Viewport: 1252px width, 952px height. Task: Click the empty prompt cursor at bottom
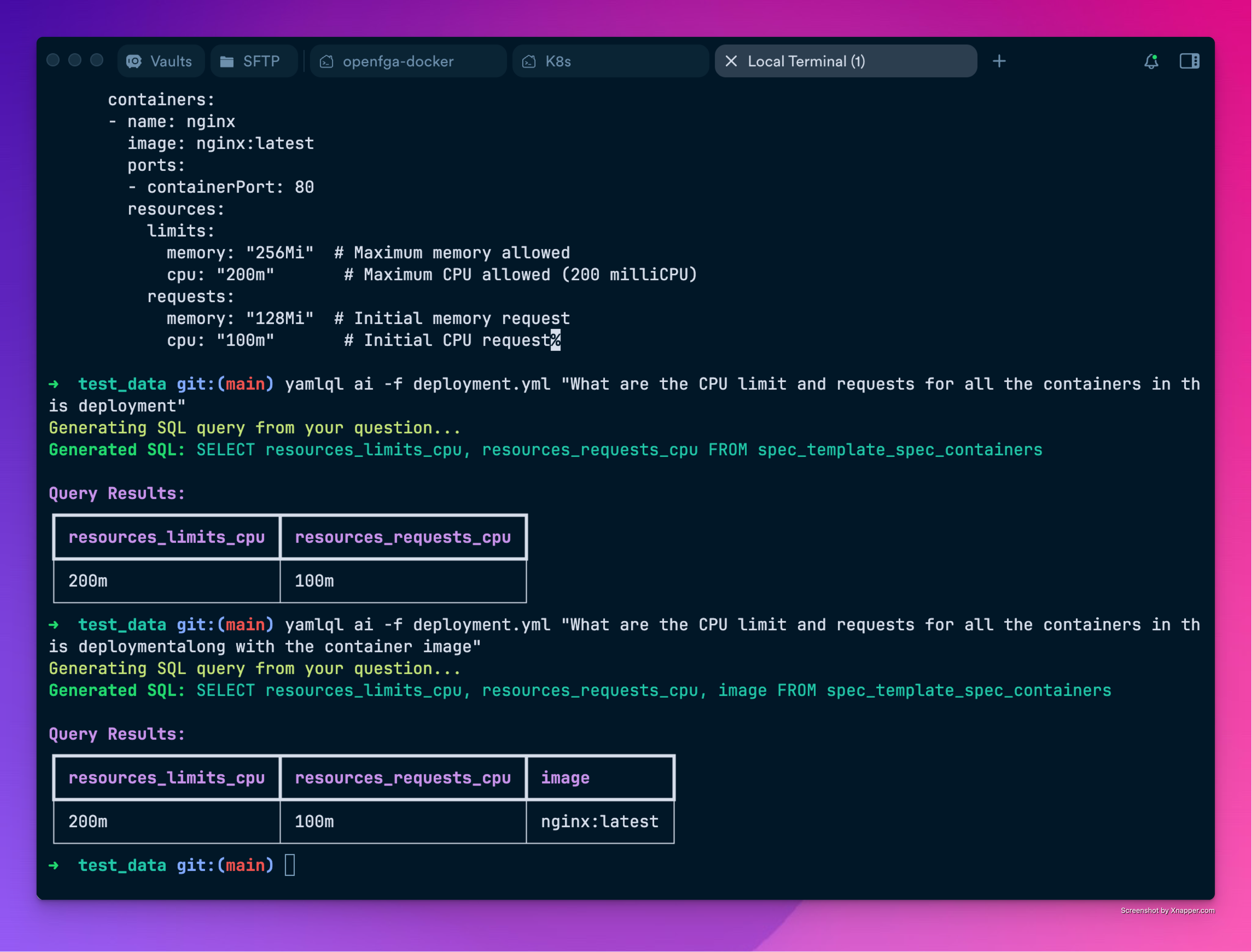290,866
